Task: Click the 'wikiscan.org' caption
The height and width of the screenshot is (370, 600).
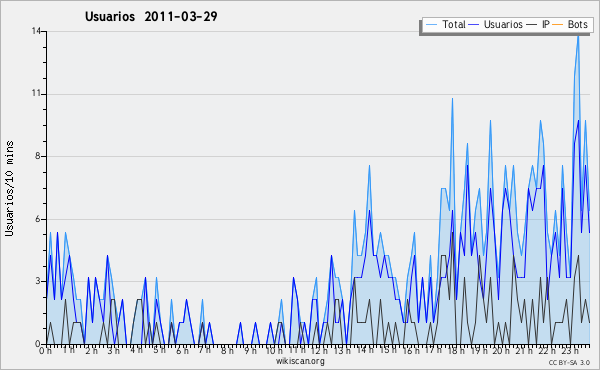Action: pyautogui.click(x=300, y=361)
